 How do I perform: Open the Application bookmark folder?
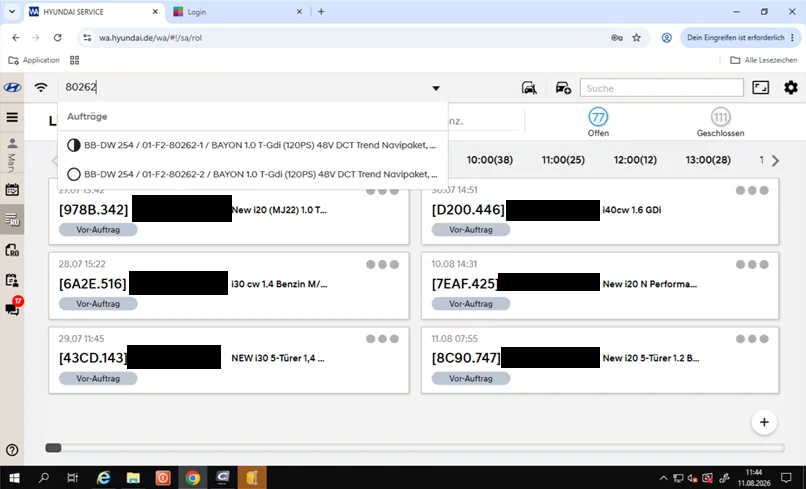[34, 60]
